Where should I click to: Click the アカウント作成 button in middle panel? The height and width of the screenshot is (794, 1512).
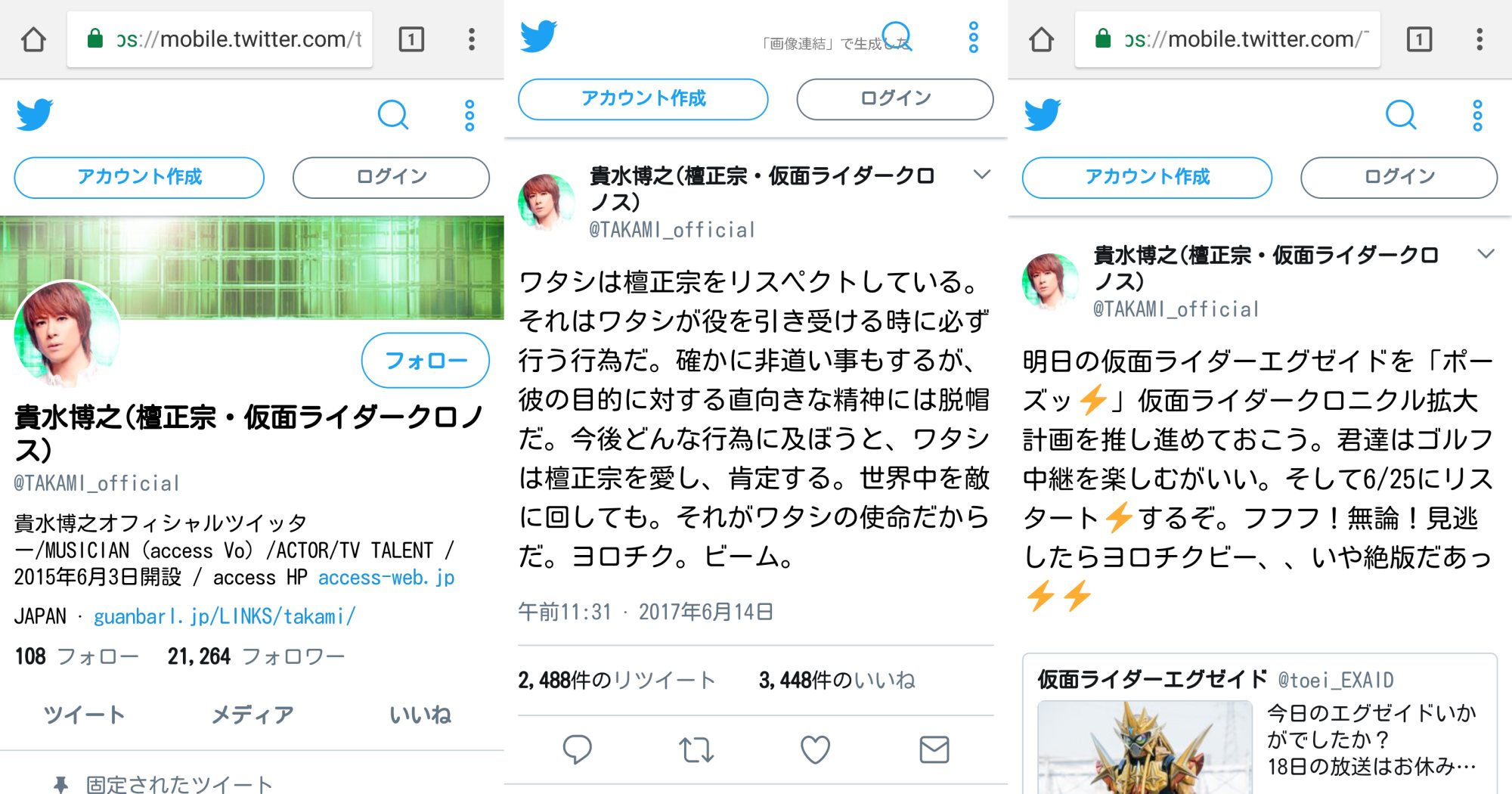[643, 98]
